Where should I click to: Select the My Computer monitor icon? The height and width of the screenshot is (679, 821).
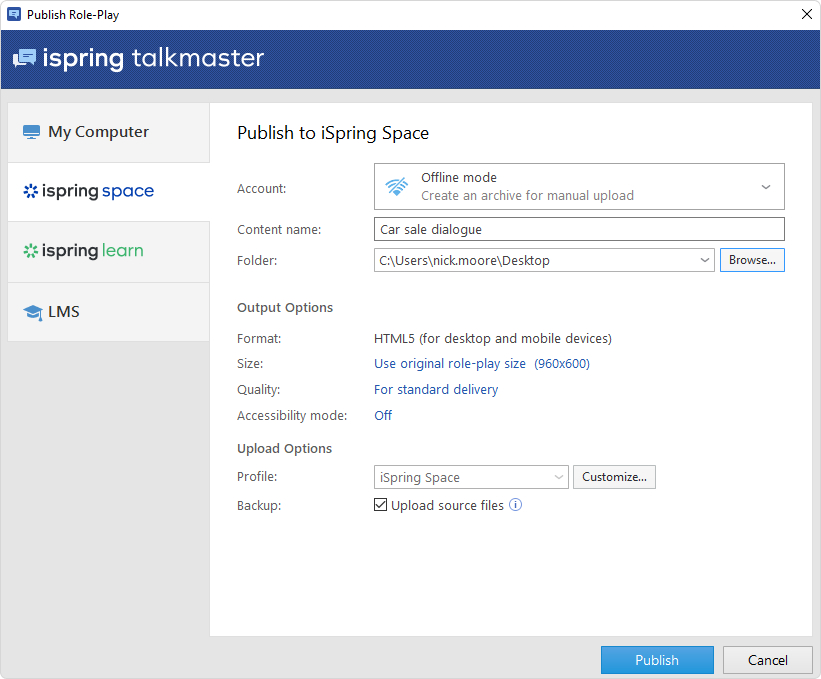click(x=31, y=131)
